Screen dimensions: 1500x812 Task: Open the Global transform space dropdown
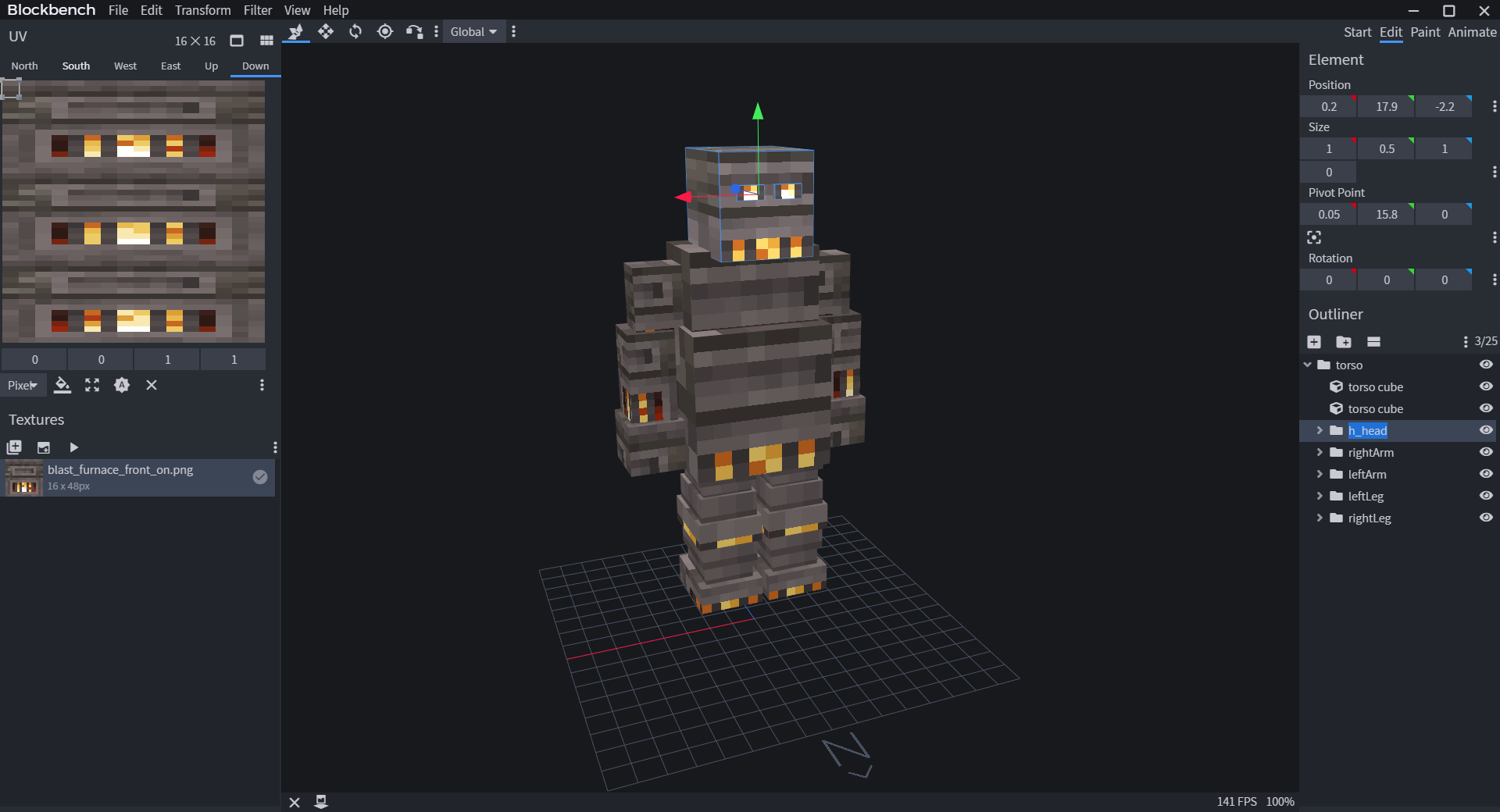tap(474, 32)
